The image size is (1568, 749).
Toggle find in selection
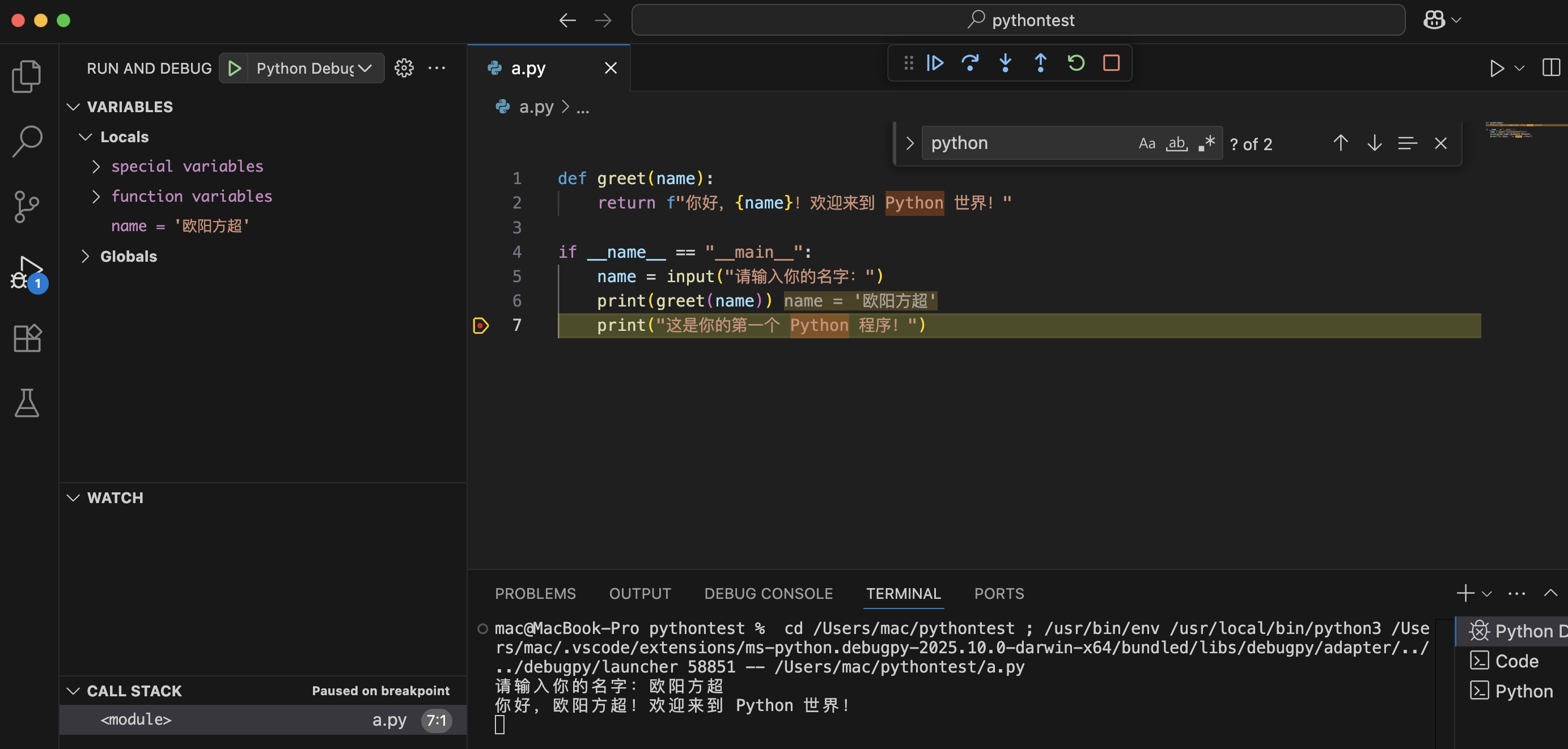1408,143
